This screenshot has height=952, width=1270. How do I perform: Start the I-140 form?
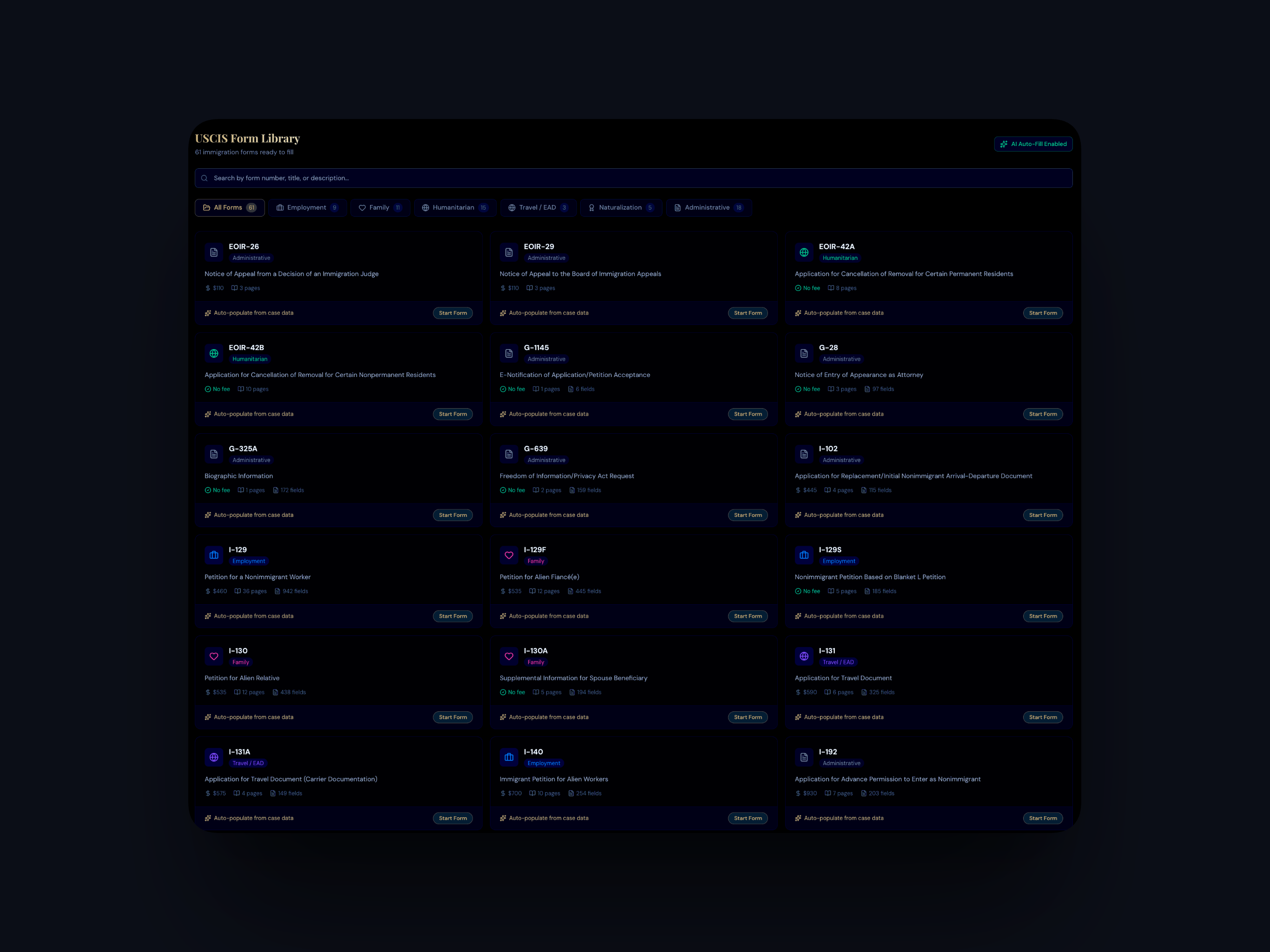pos(748,818)
